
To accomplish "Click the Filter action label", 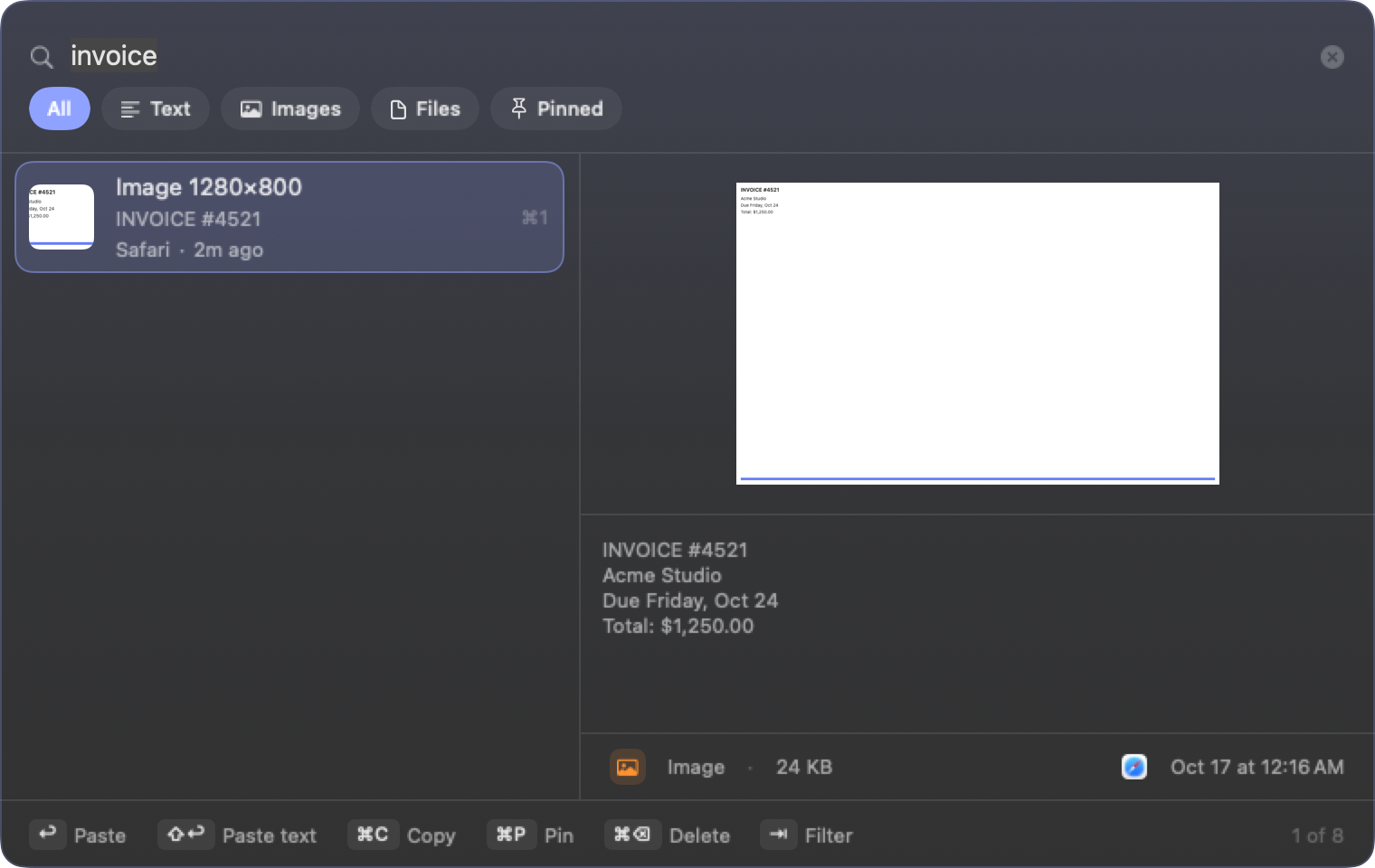I will click(x=829, y=835).
